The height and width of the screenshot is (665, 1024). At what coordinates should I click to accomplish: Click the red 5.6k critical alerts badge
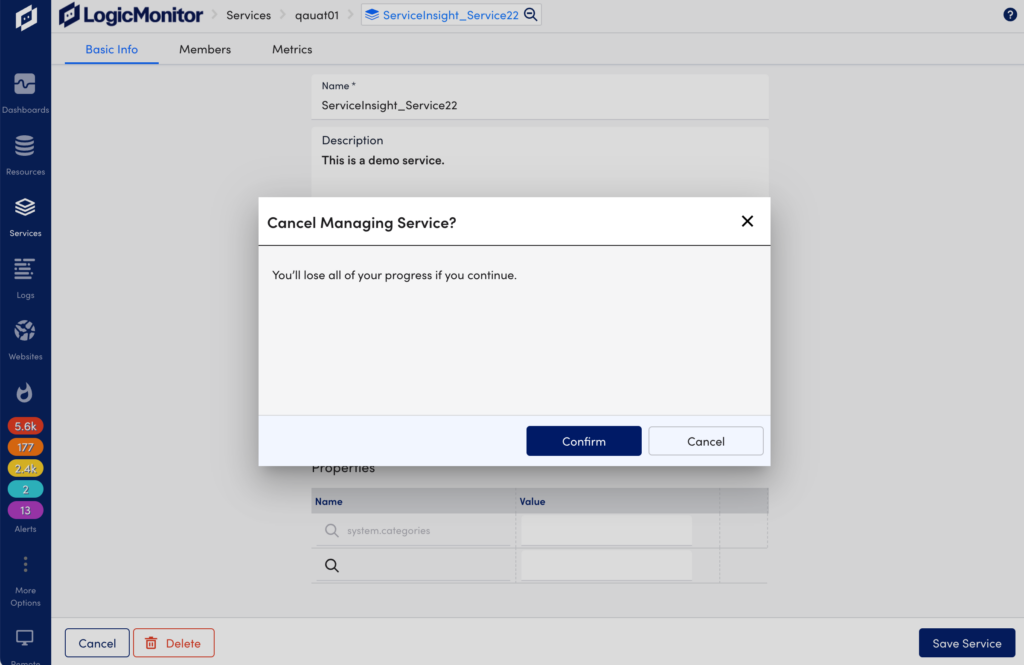click(x=25, y=426)
